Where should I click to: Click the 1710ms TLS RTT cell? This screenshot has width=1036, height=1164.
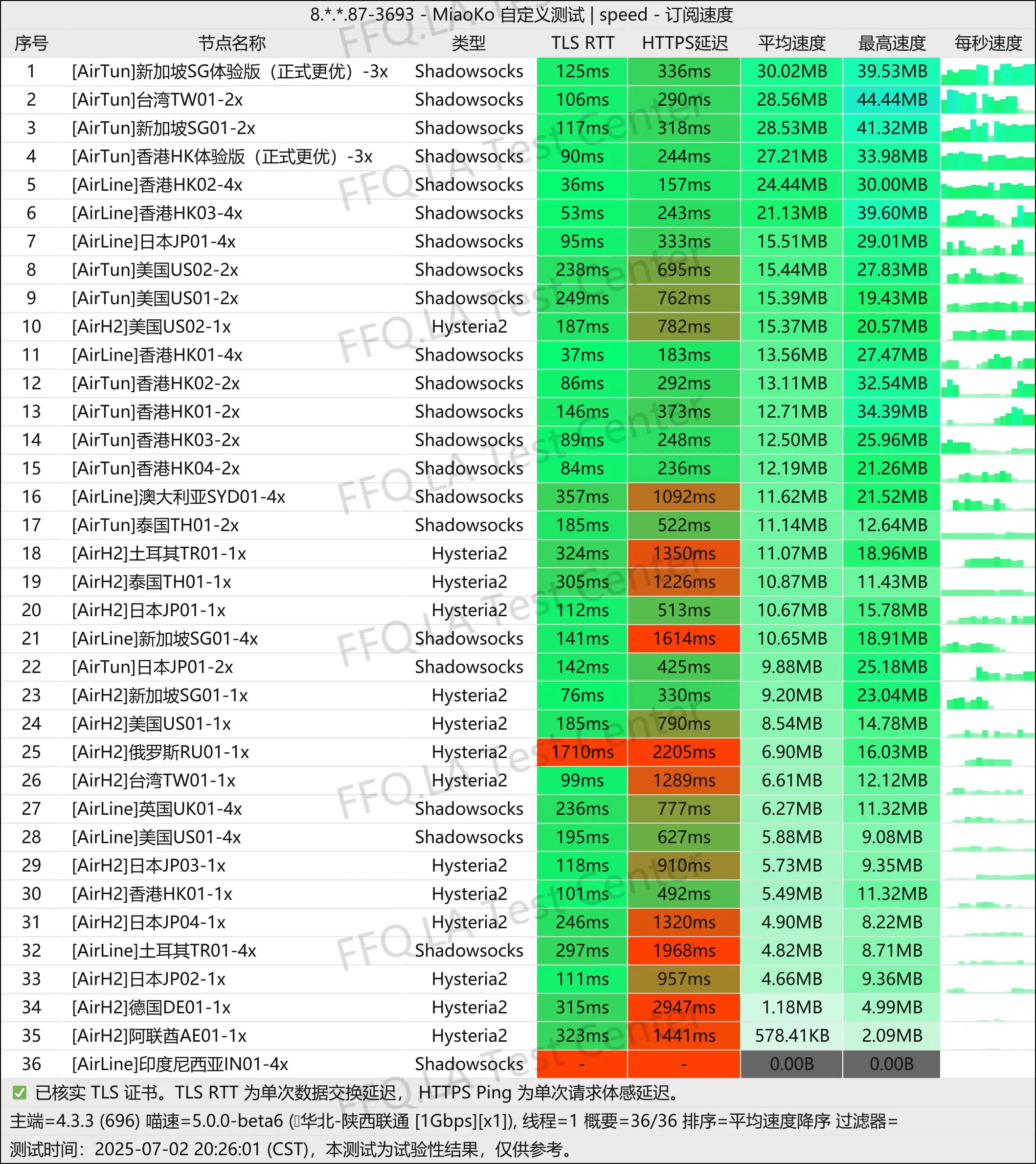pos(582,752)
